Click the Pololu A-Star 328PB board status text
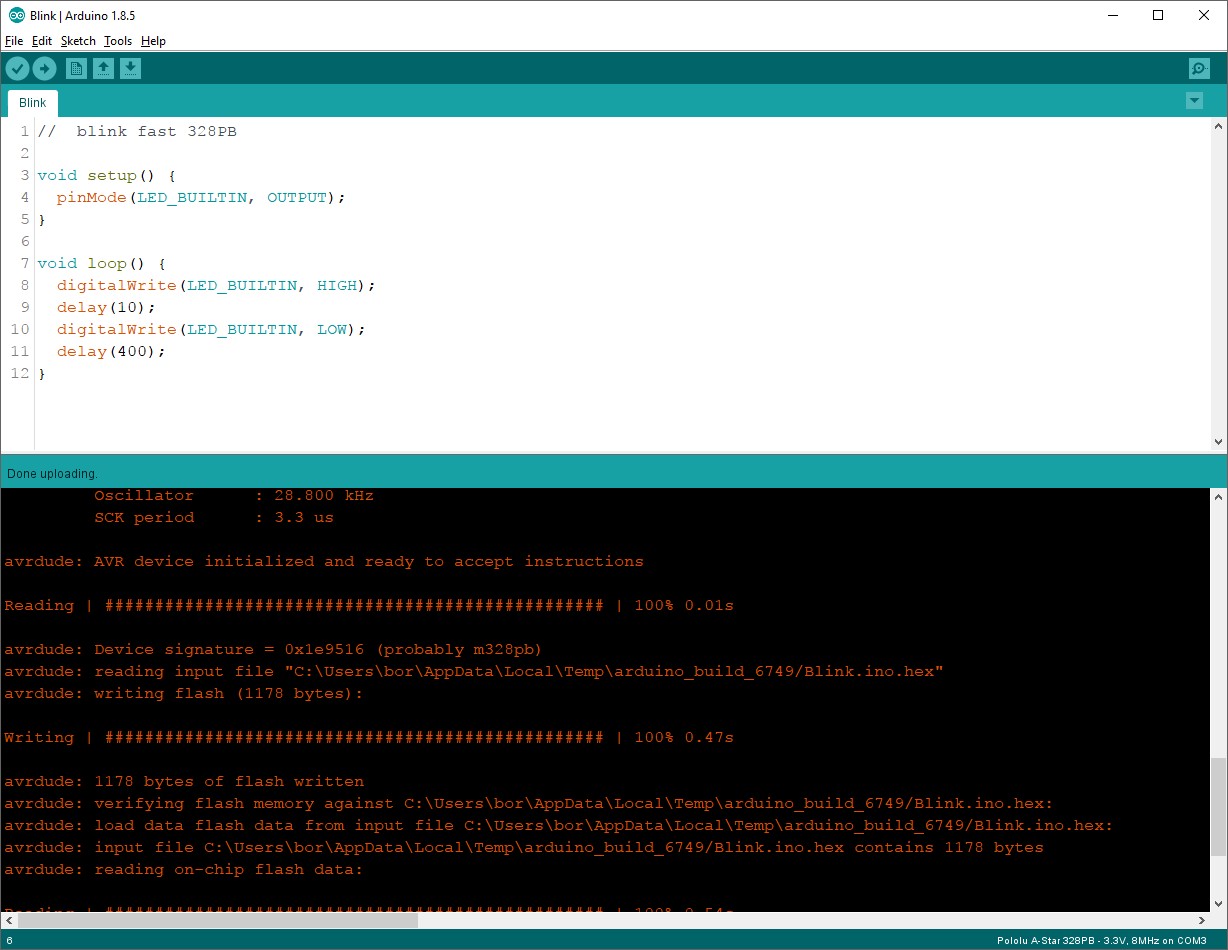The width and height of the screenshot is (1228, 950). pyautogui.click(x=1102, y=941)
